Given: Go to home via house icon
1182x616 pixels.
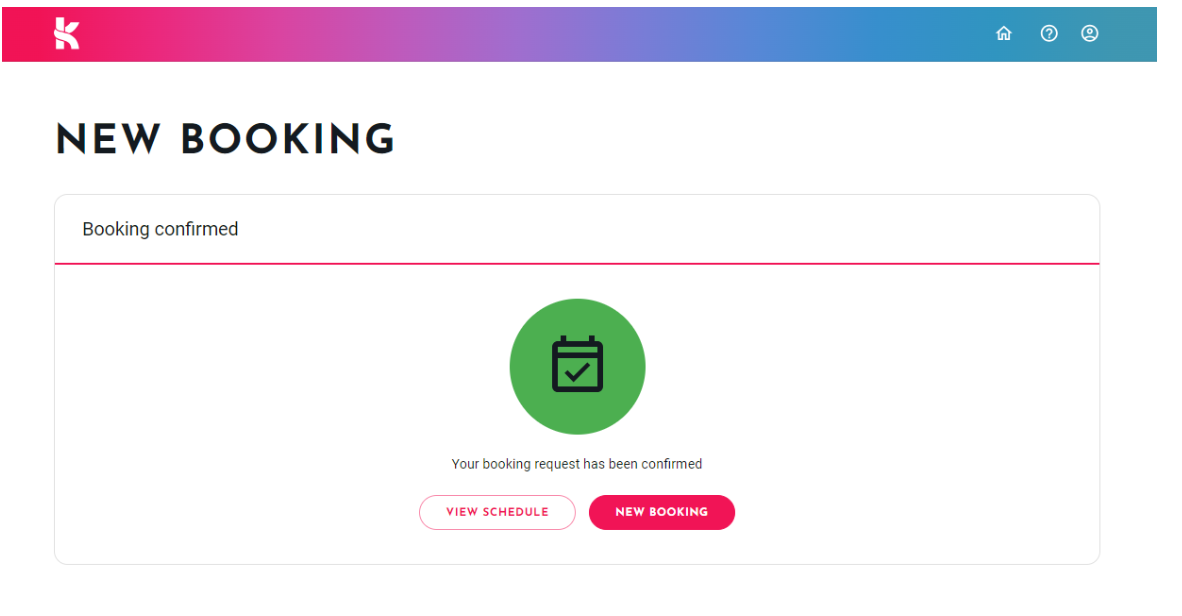Looking at the screenshot, I should coord(1003,33).
